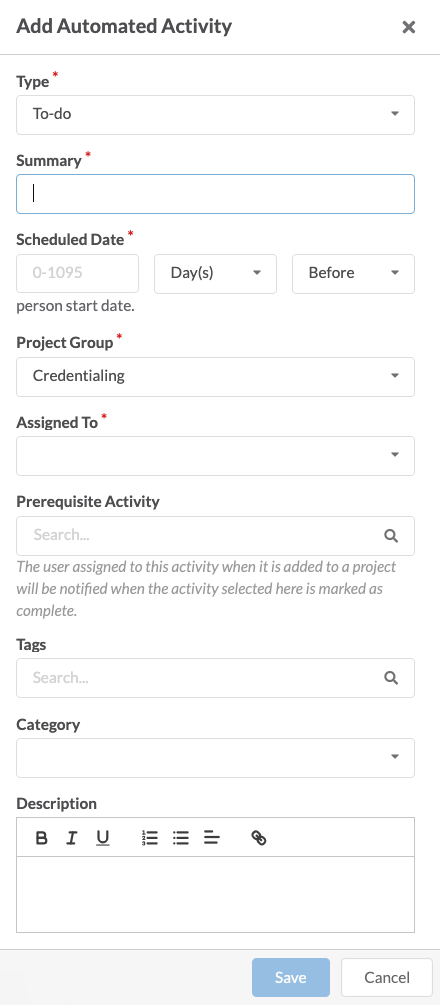The height and width of the screenshot is (1005, 440).
Task: Open text alignment options in Description toolbar
Action: (212, 838)
